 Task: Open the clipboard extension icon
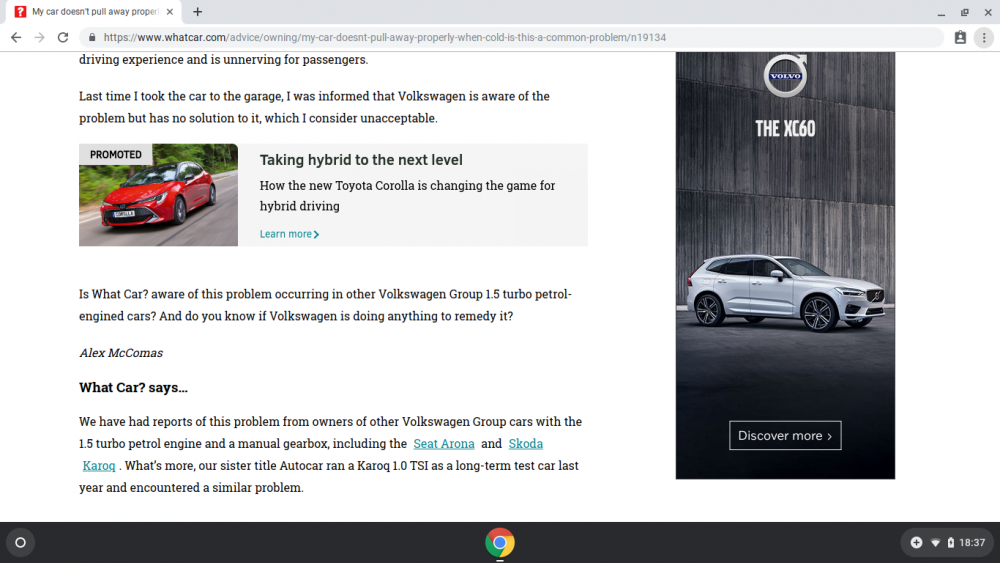coord(960,38)
